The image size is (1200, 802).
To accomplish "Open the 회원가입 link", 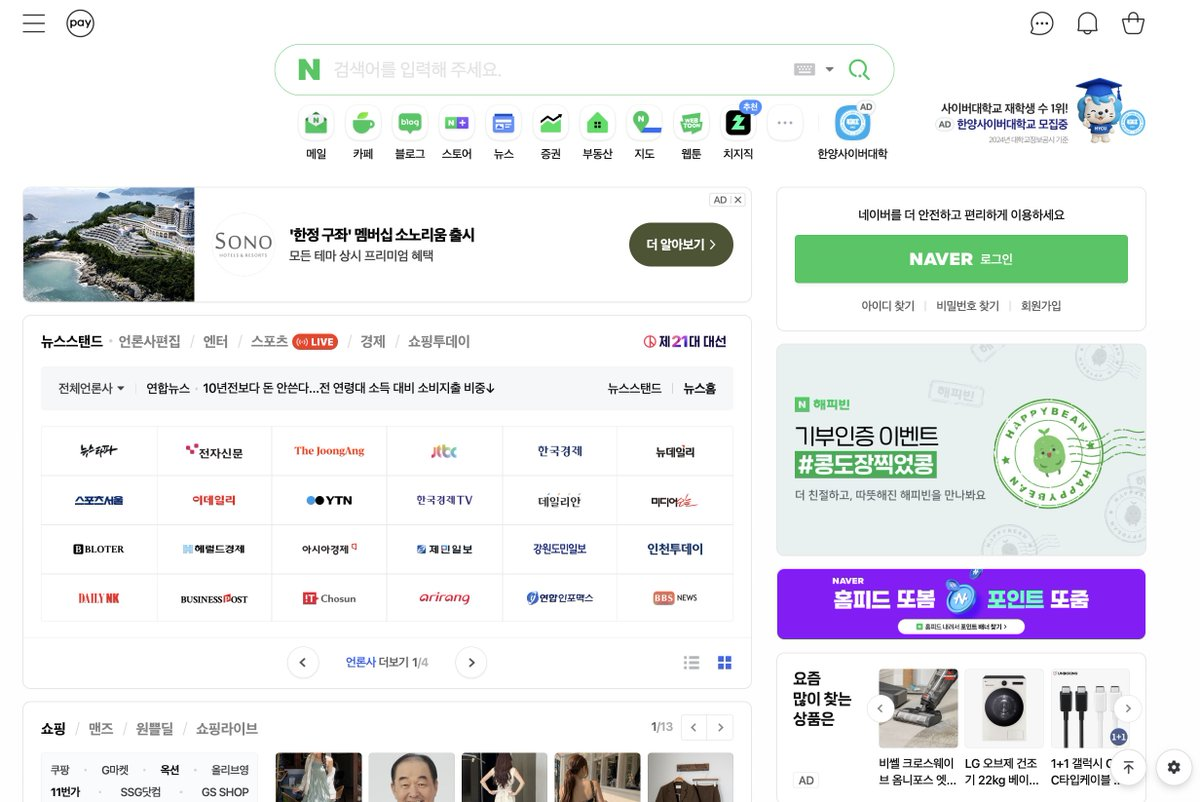I will point(1041,306).
